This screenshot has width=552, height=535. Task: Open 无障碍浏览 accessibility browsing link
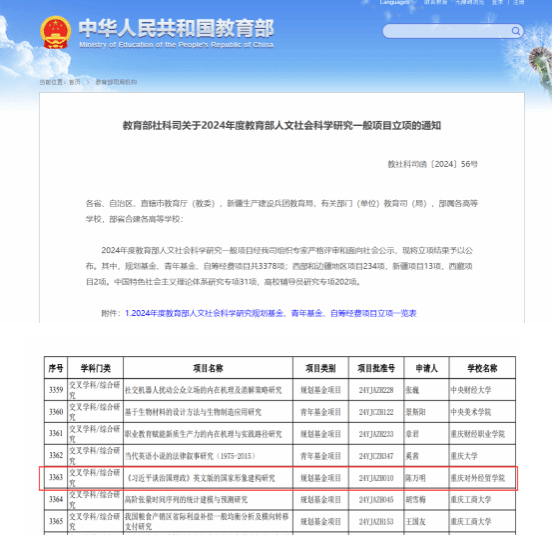click(x=469, y=2)
